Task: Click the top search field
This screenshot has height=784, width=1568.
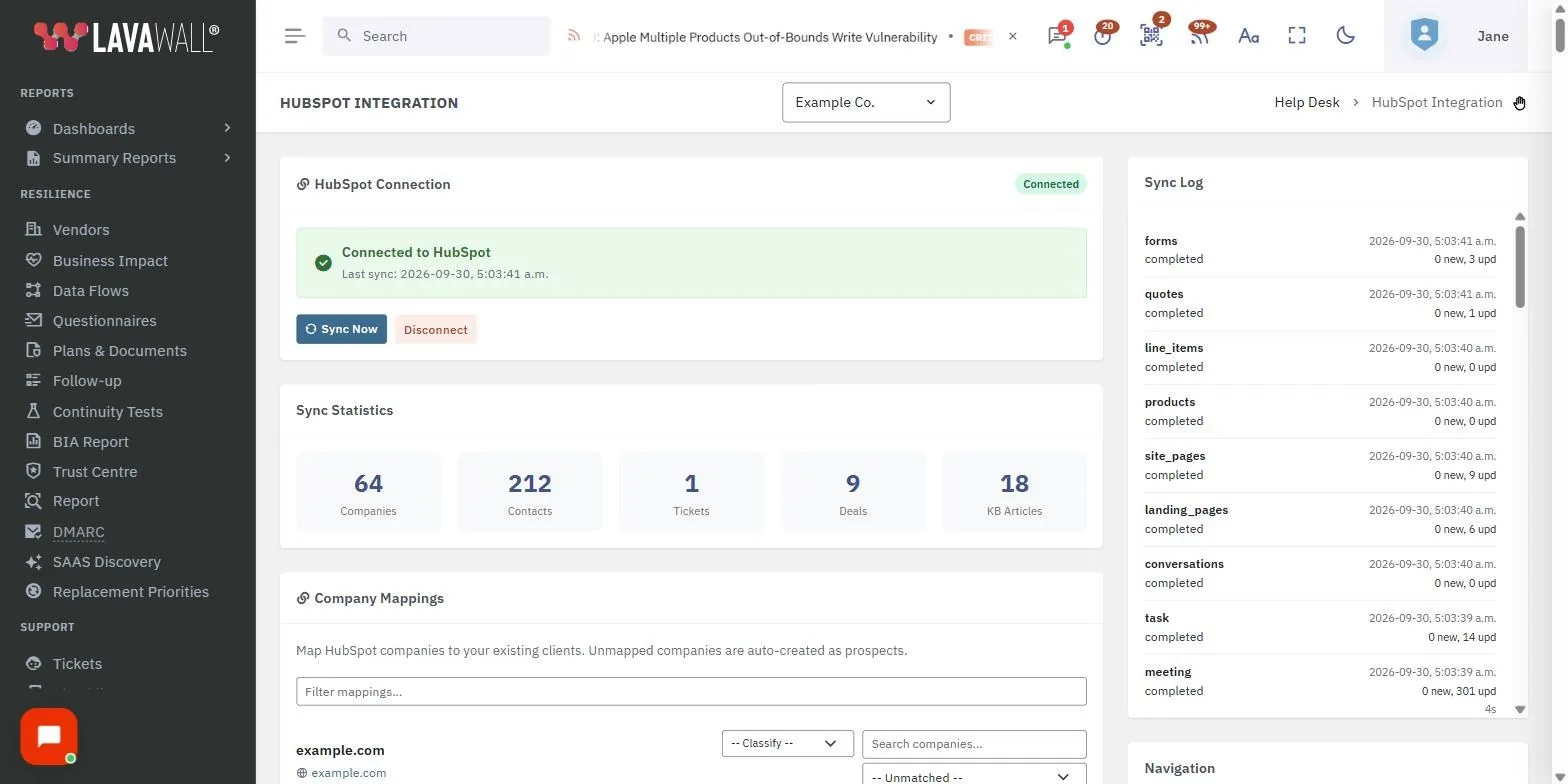Action: 436,36
